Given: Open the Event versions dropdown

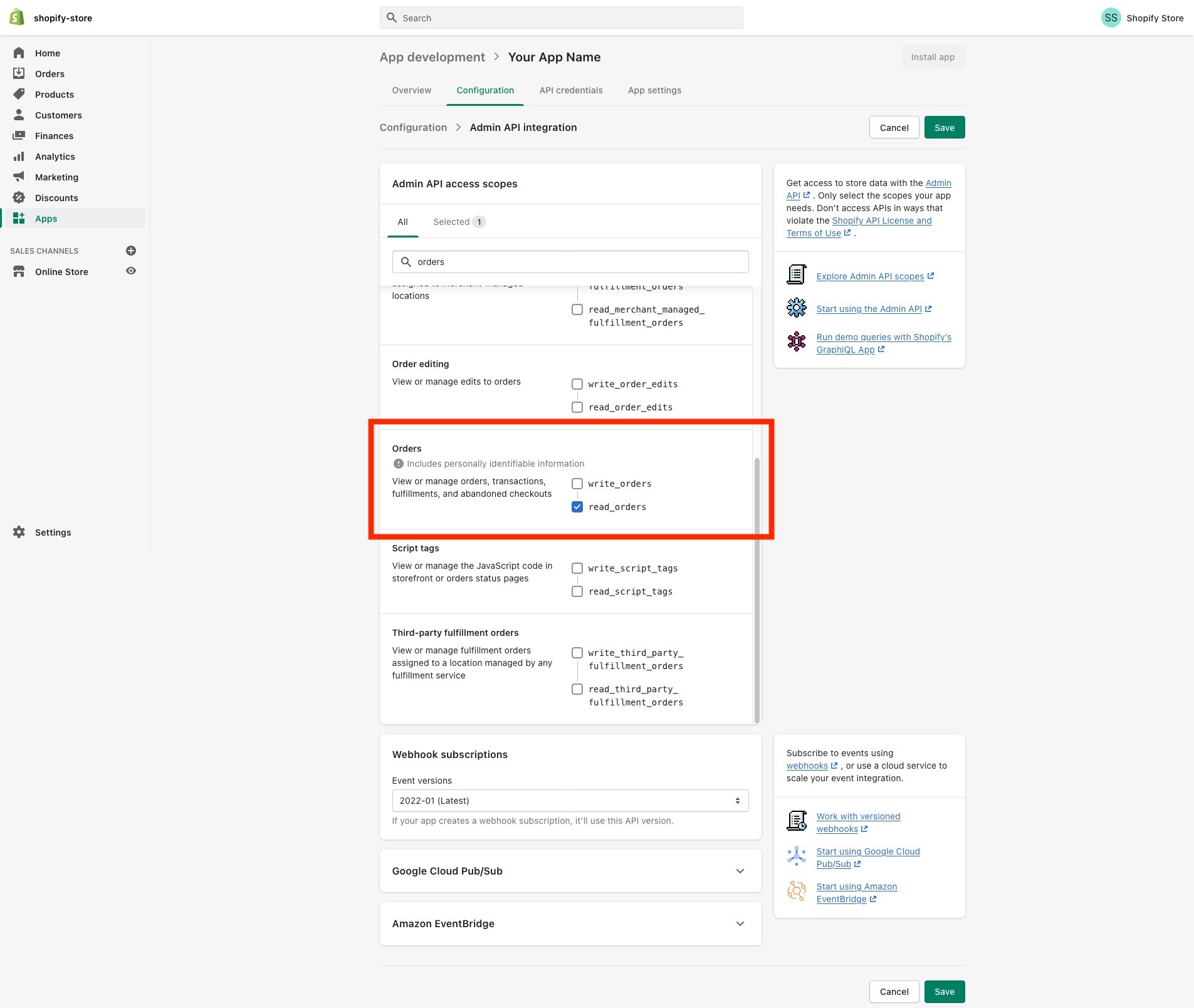Looking at the screenshot, I should [x=570, y=801].
